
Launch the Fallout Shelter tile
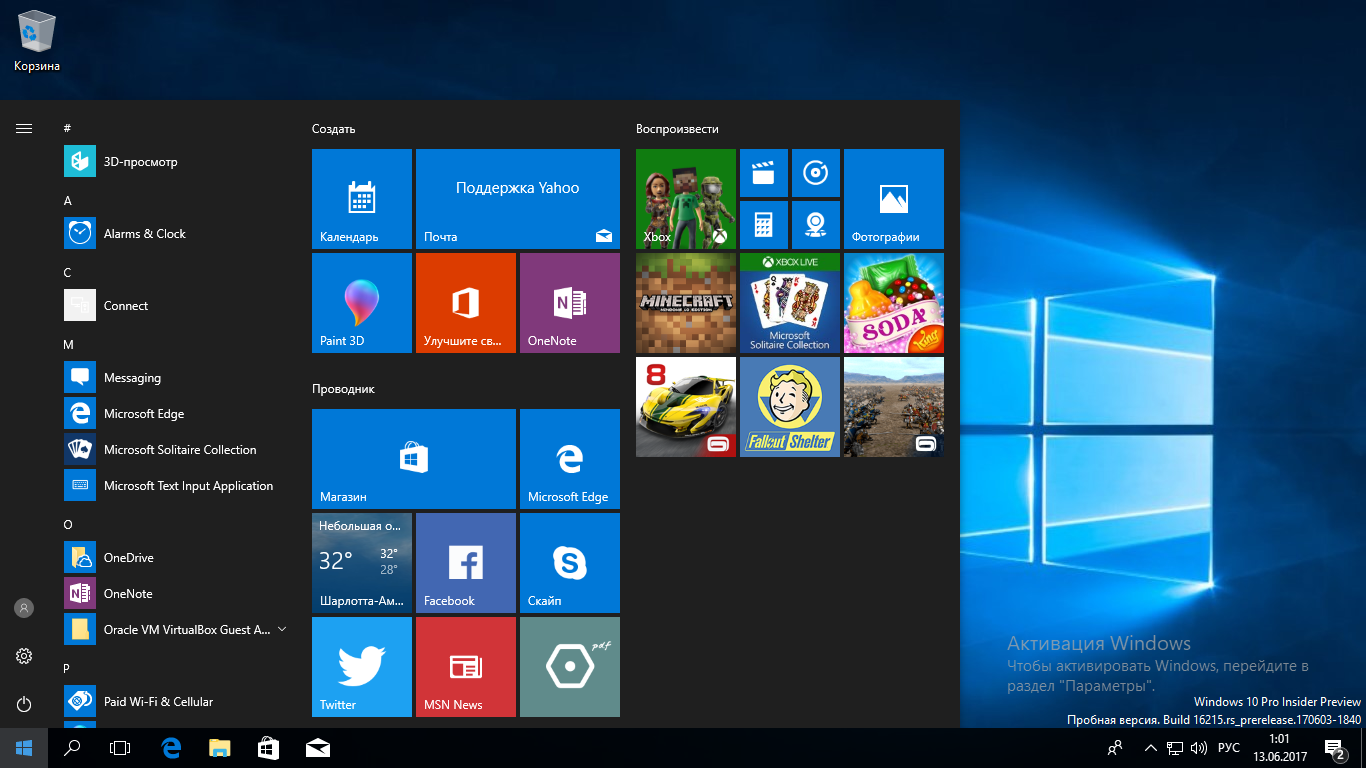point(790,407)
